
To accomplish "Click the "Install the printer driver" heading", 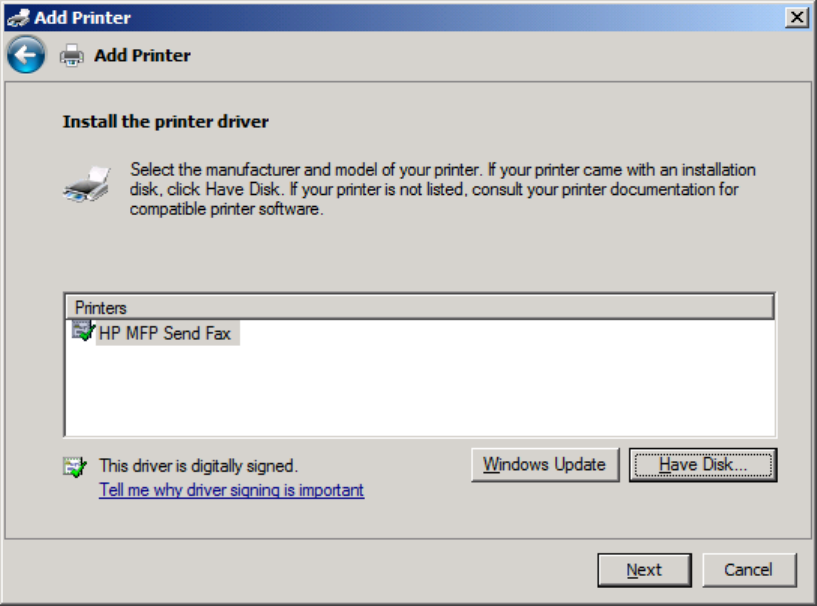I will pos(166,122).
